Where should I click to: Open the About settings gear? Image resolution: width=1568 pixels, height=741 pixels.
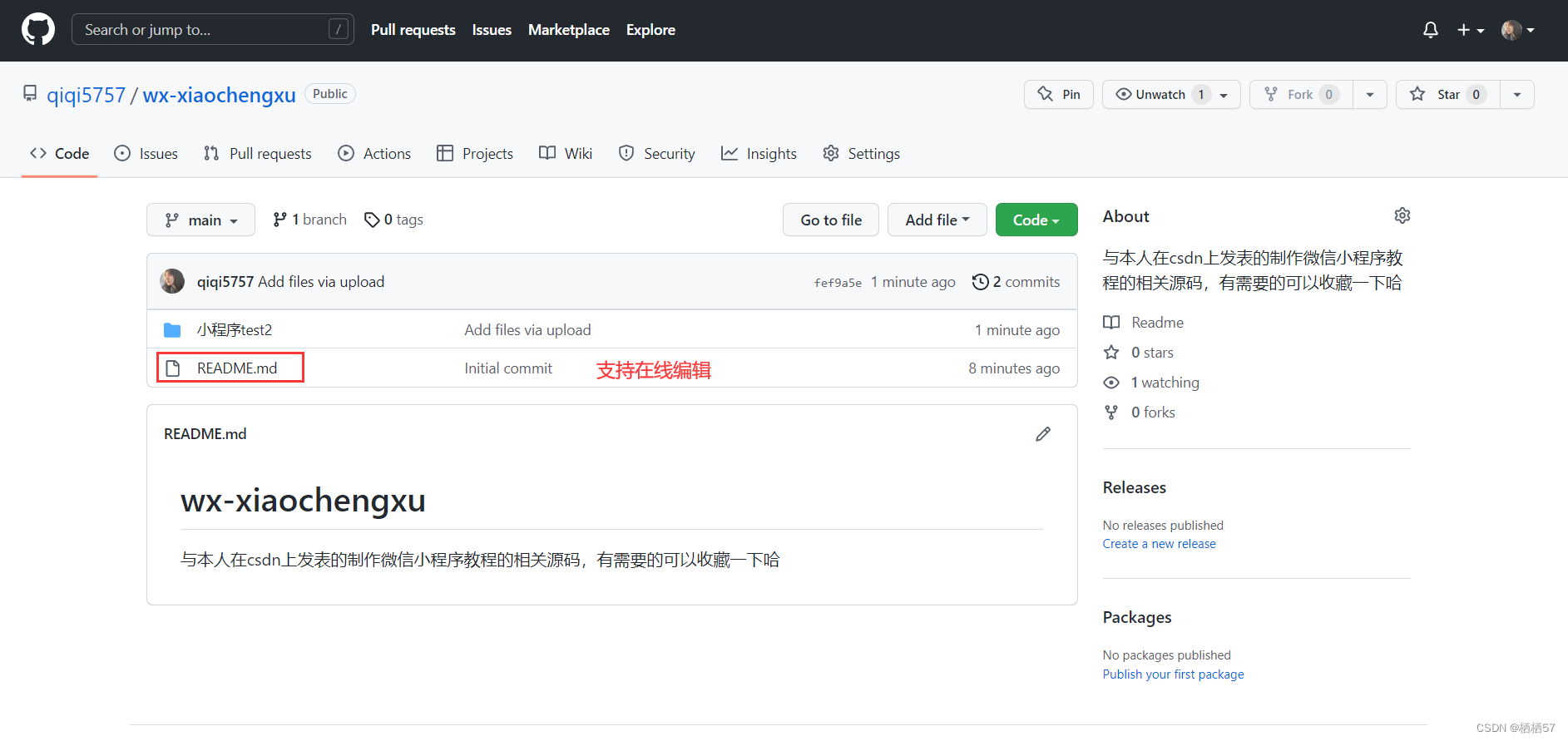pyautogui.click(x=1402, y=215)
